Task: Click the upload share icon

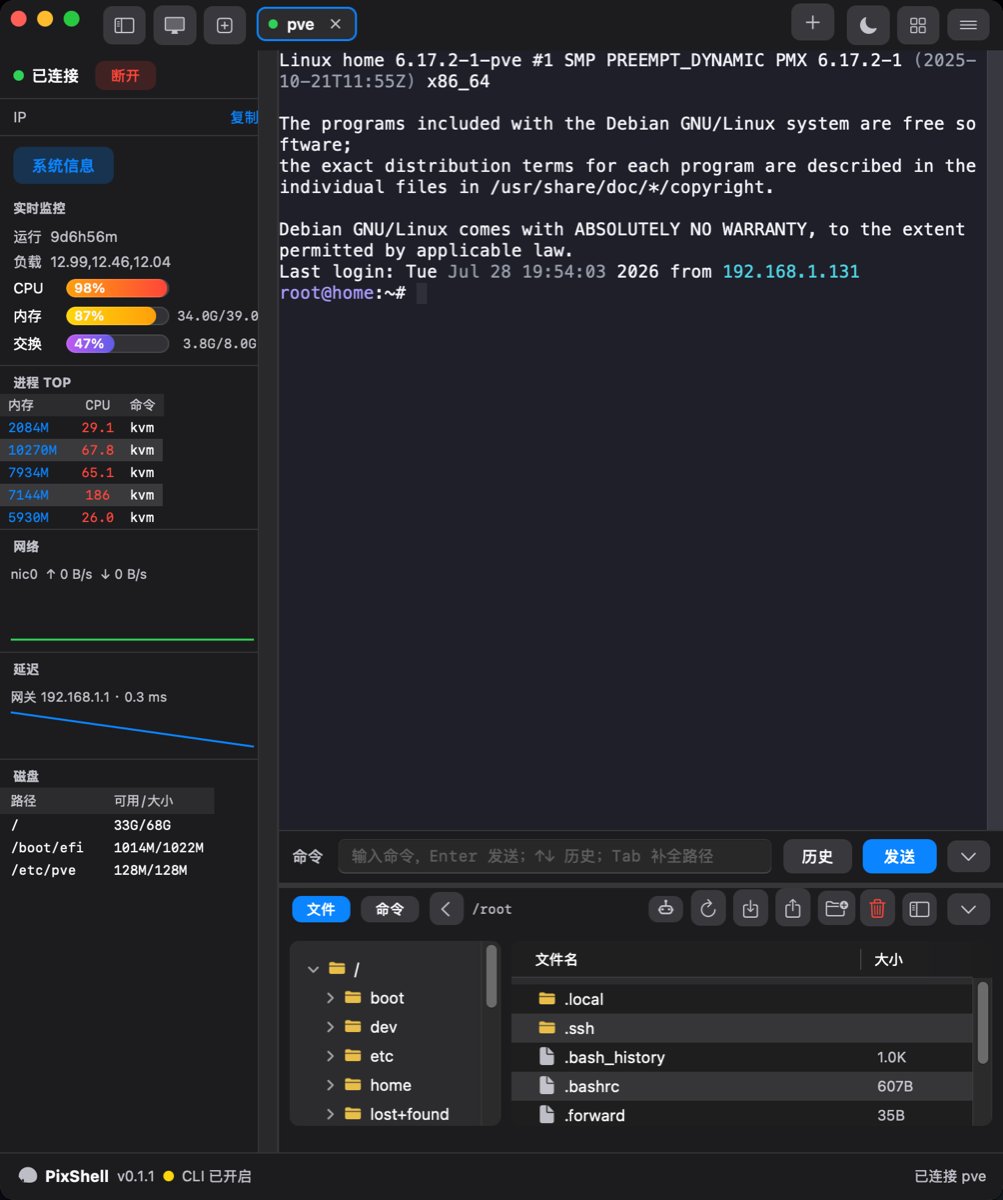Action: [793, 909]
